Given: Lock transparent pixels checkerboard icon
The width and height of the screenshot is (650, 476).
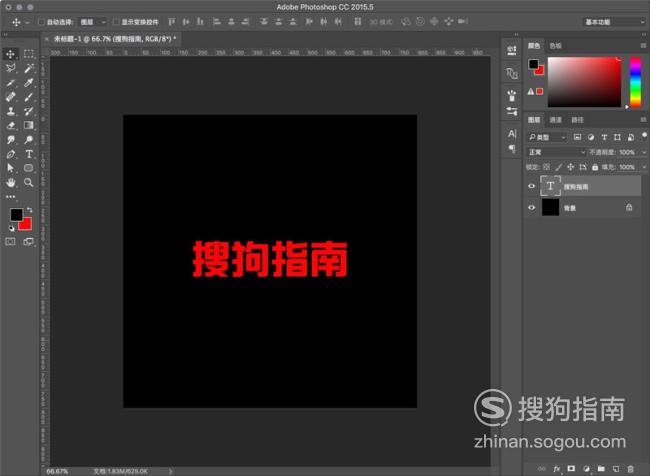Looking at the screenshot, I should point(546,167).
